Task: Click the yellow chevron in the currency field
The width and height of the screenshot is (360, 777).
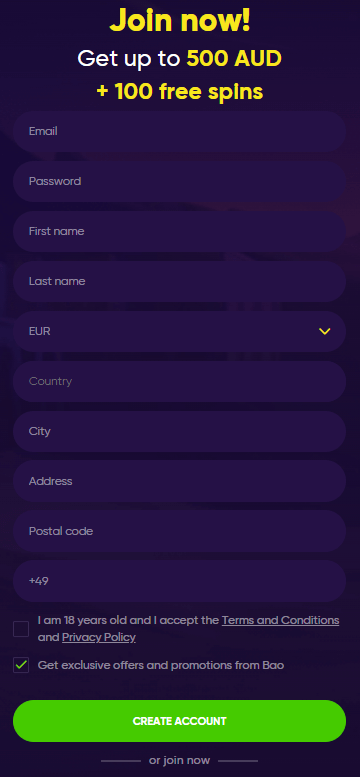Action: [324, 332]
